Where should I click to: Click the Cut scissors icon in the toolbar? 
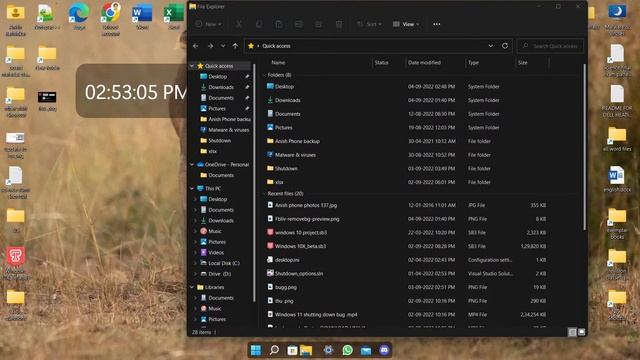click(x=239, y=24)
